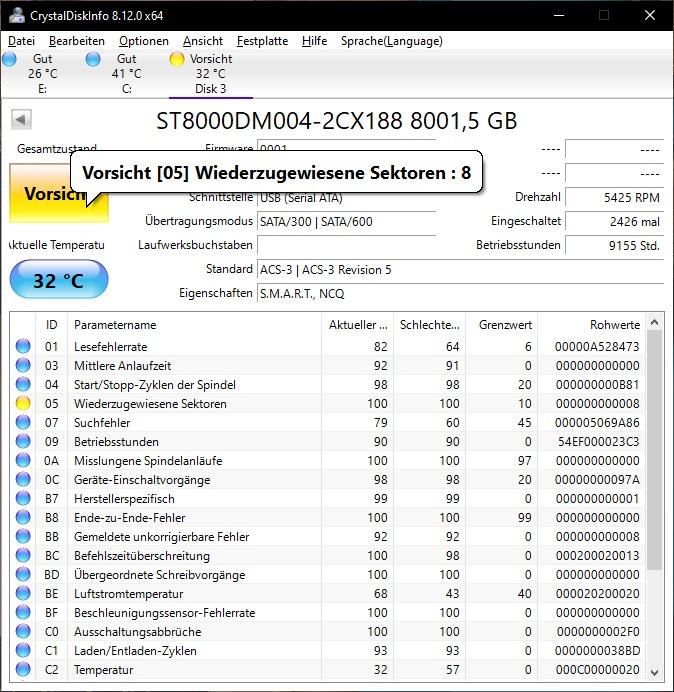Click status orb for BF Beschleunigungssensor-Fehlerrate
Screen dimensions: 674x692
coord(23,612)
